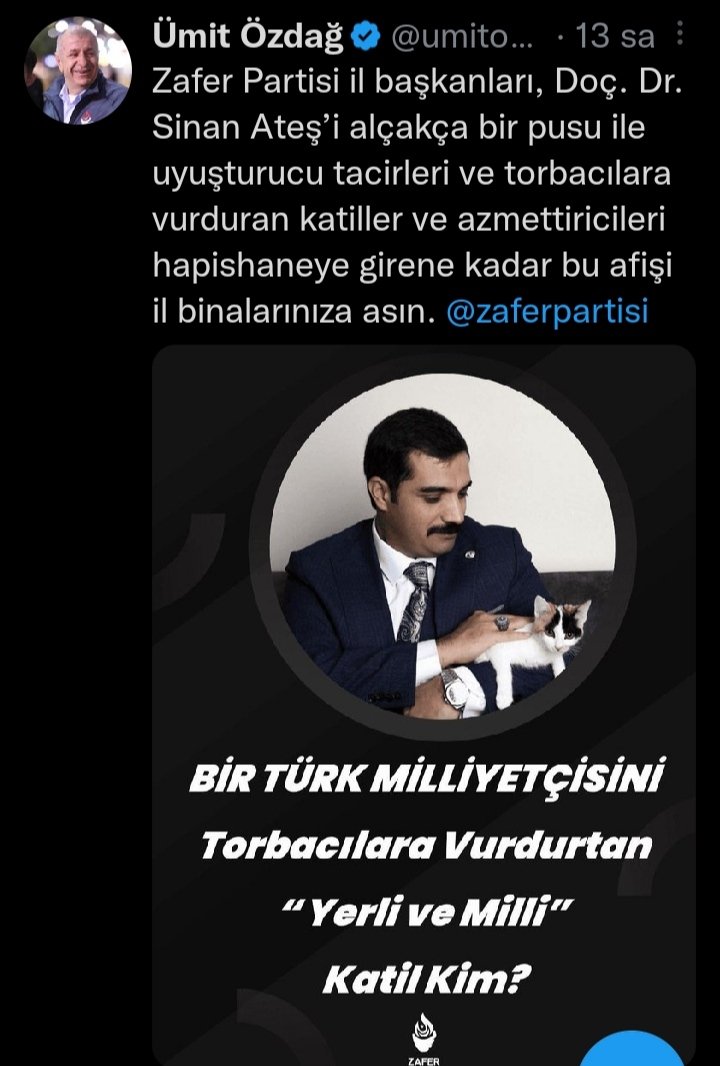Open Ümit Özdağ's profile avatar

point(78,71)
